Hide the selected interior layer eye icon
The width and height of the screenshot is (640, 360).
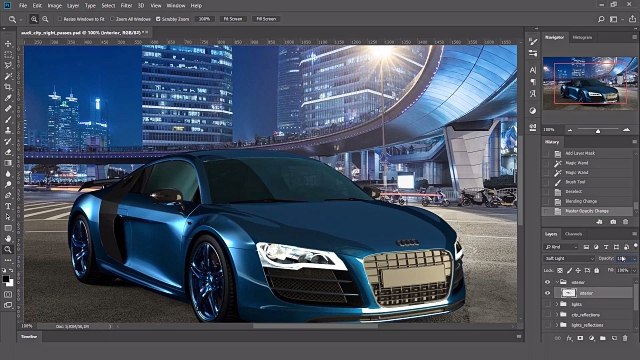(x=547, y=293)
